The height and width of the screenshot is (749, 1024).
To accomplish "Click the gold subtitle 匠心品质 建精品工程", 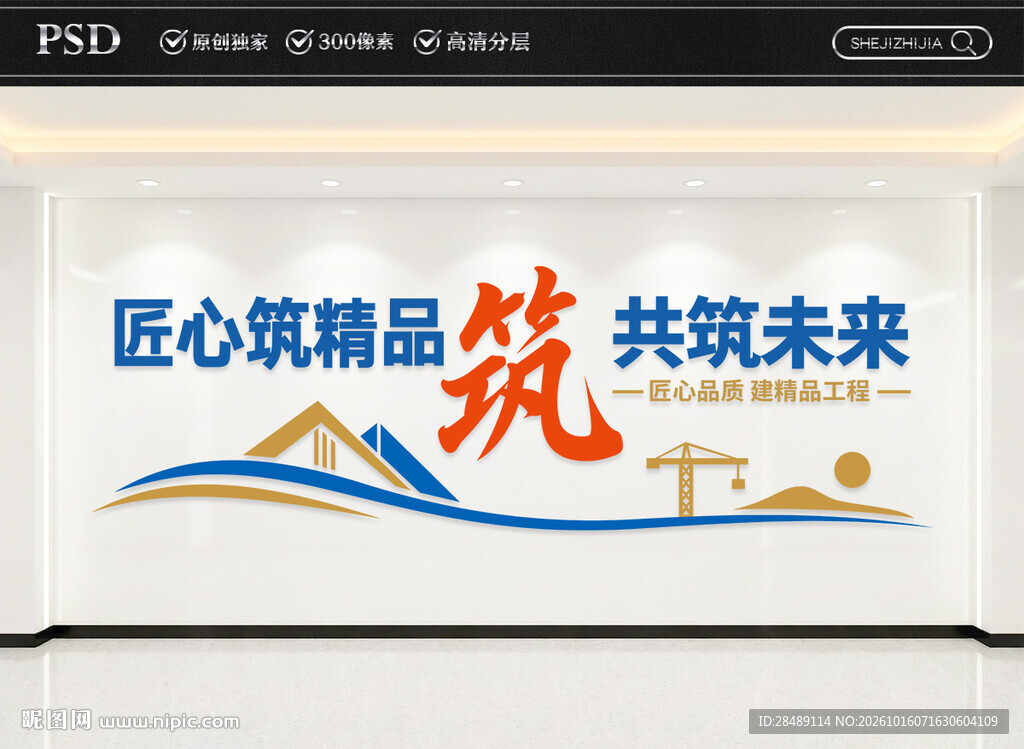I will [760, 391].
